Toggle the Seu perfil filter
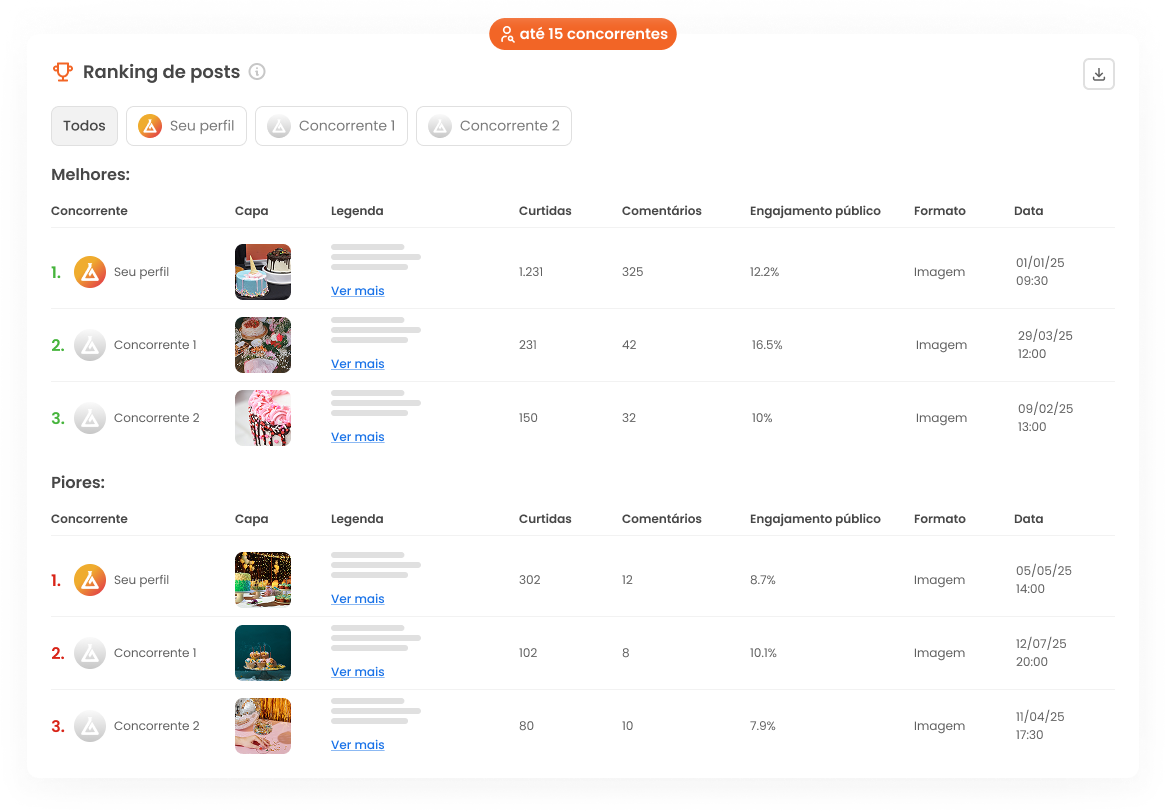 pyautogui.click(x=186, y=126)
